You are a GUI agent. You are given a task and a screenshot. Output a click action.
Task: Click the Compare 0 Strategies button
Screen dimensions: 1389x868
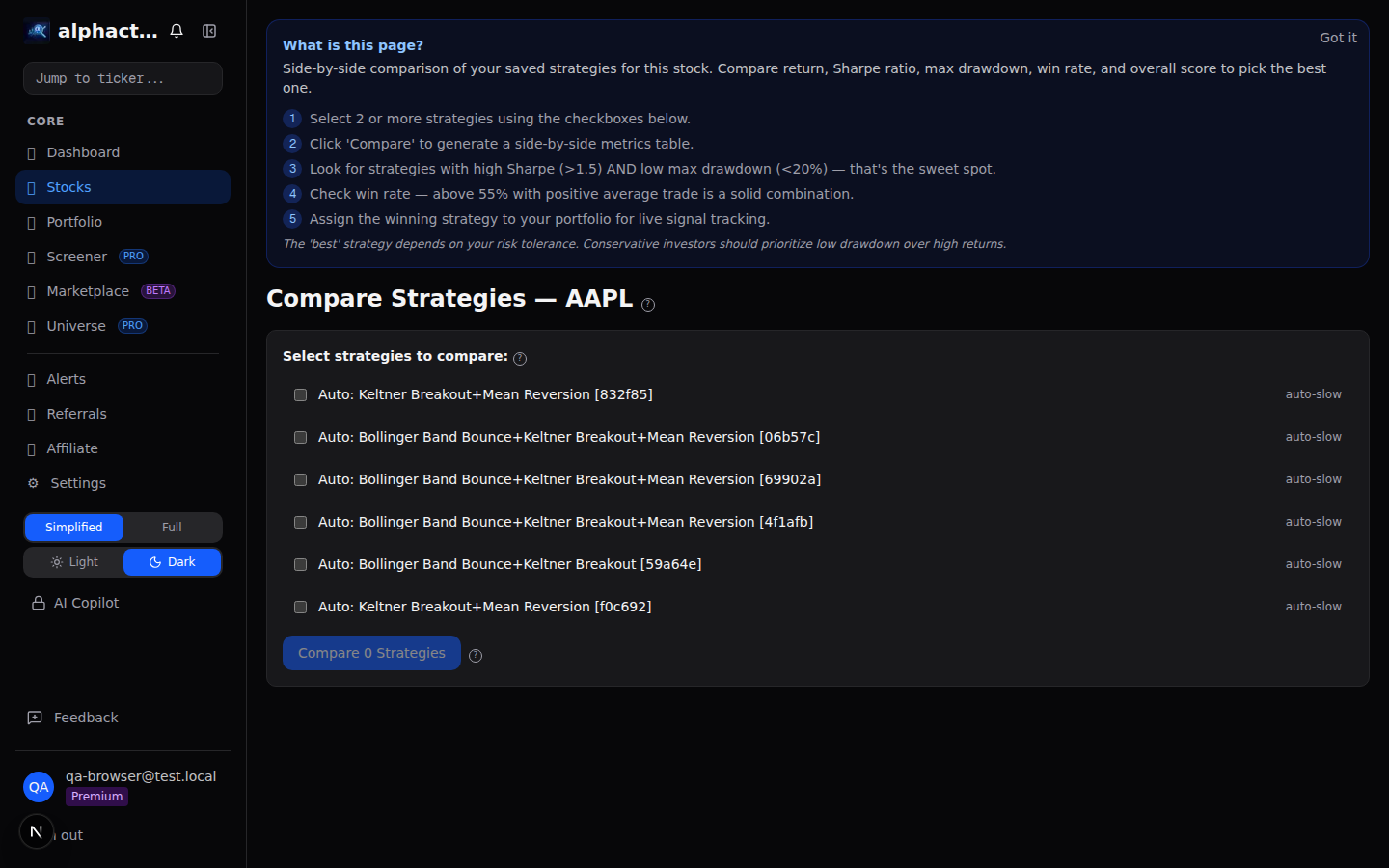(x=371, y=653)
